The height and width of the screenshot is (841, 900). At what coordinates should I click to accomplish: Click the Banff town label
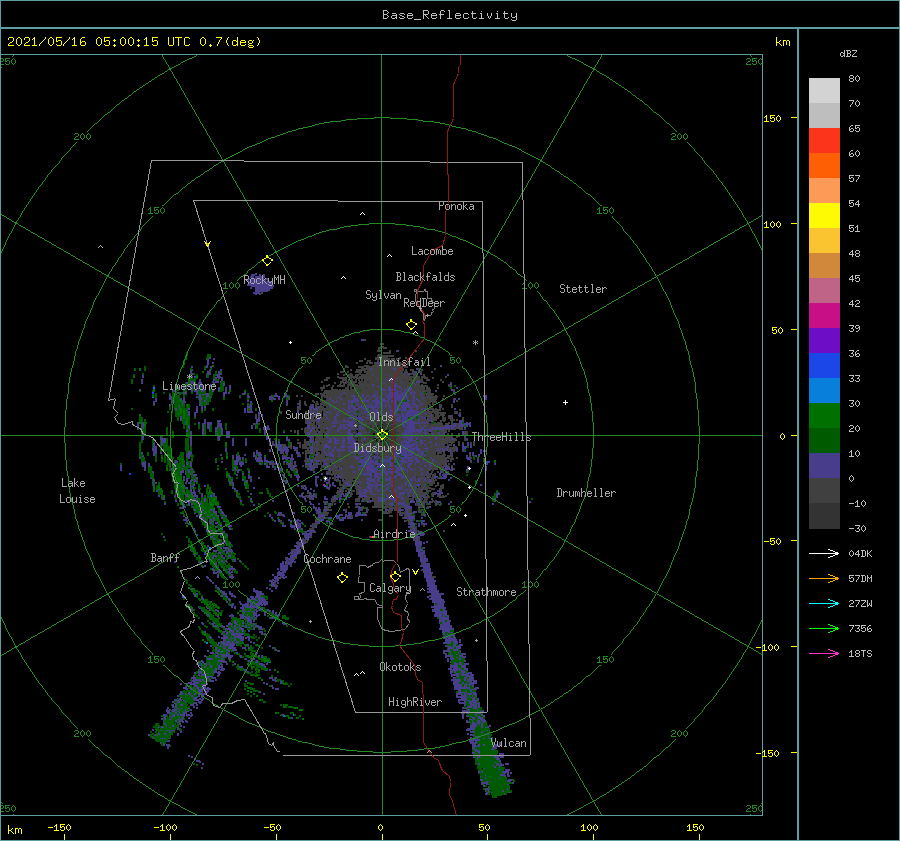pyautogui.click(x=165, y=557)
